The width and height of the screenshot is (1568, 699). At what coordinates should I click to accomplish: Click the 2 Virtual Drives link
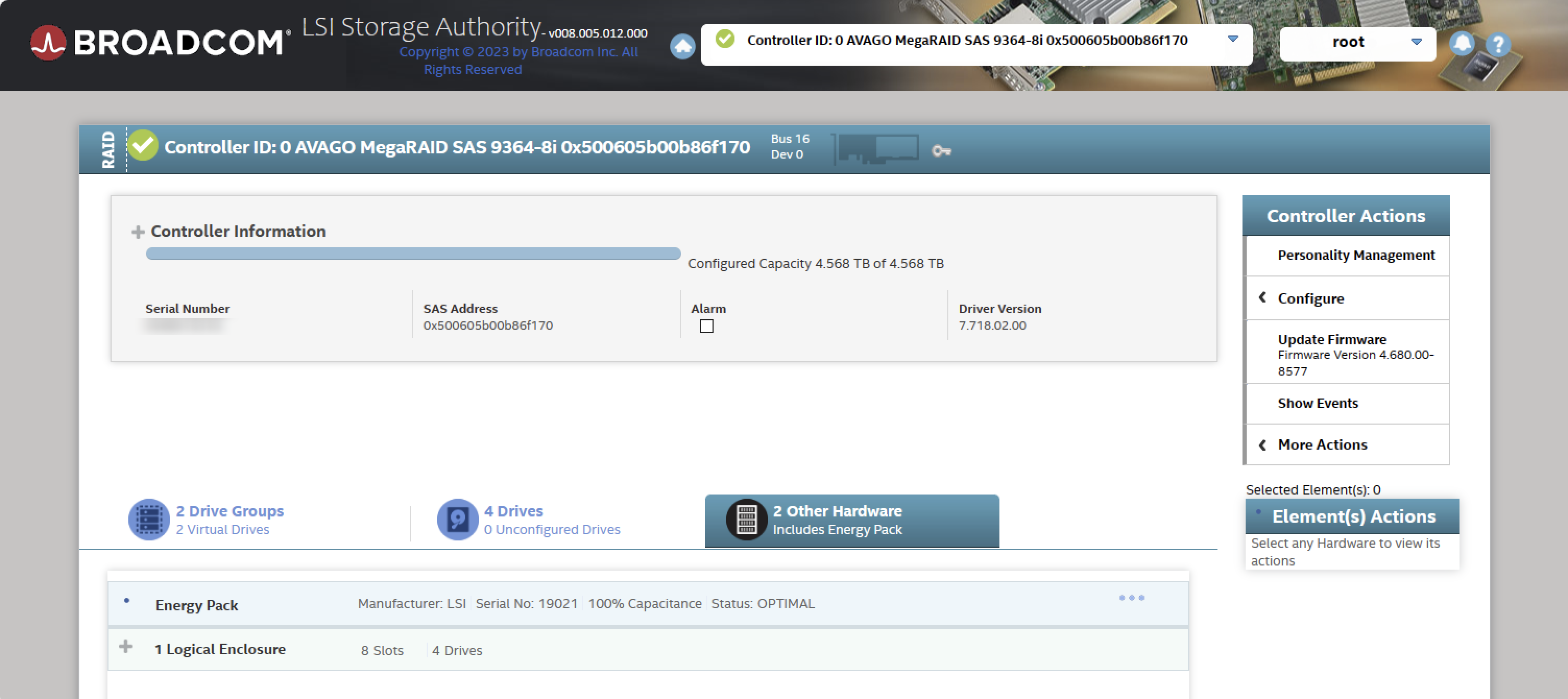pyautogui.click(x=222, y=529)
